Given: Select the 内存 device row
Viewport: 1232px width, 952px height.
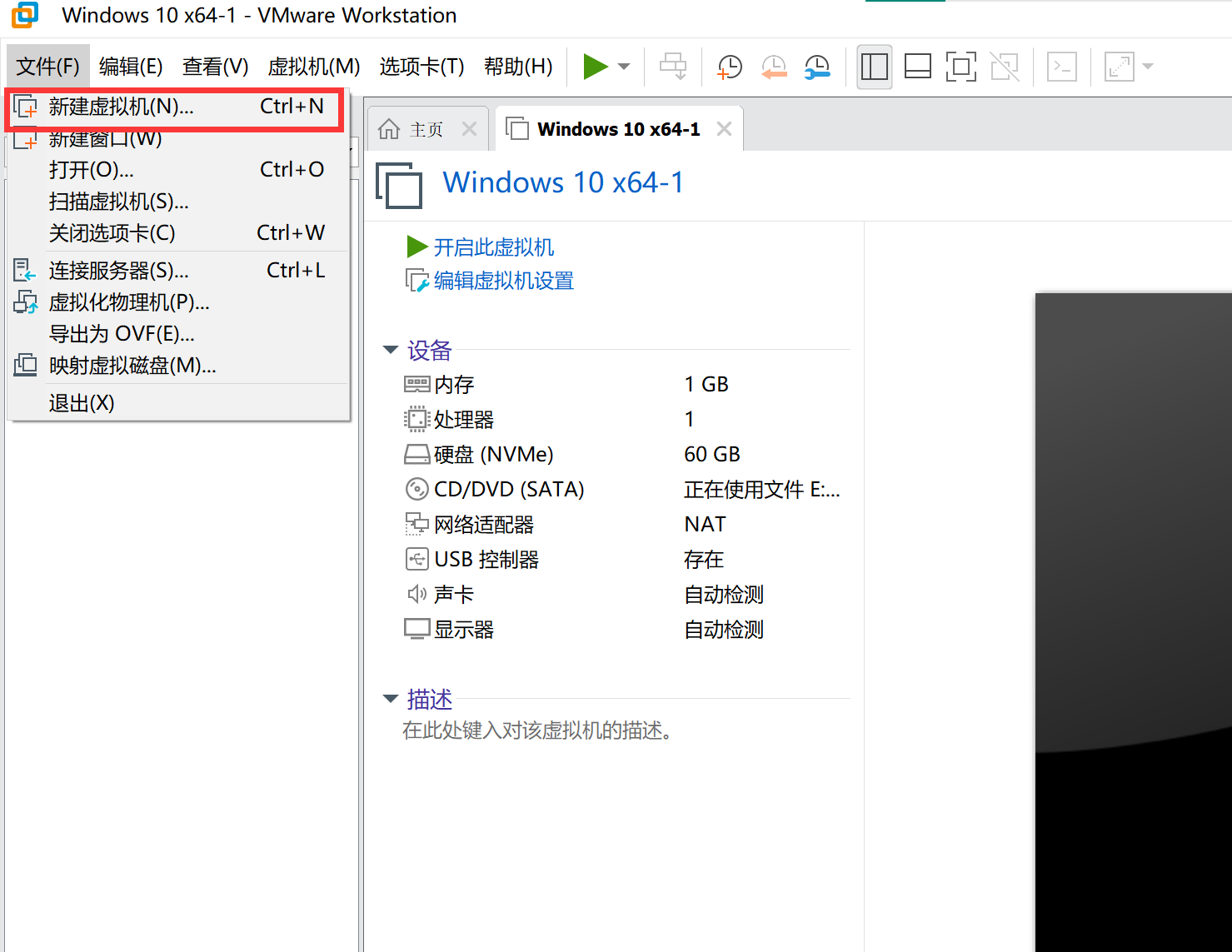Looking at the screenshot, I should 626,385.
